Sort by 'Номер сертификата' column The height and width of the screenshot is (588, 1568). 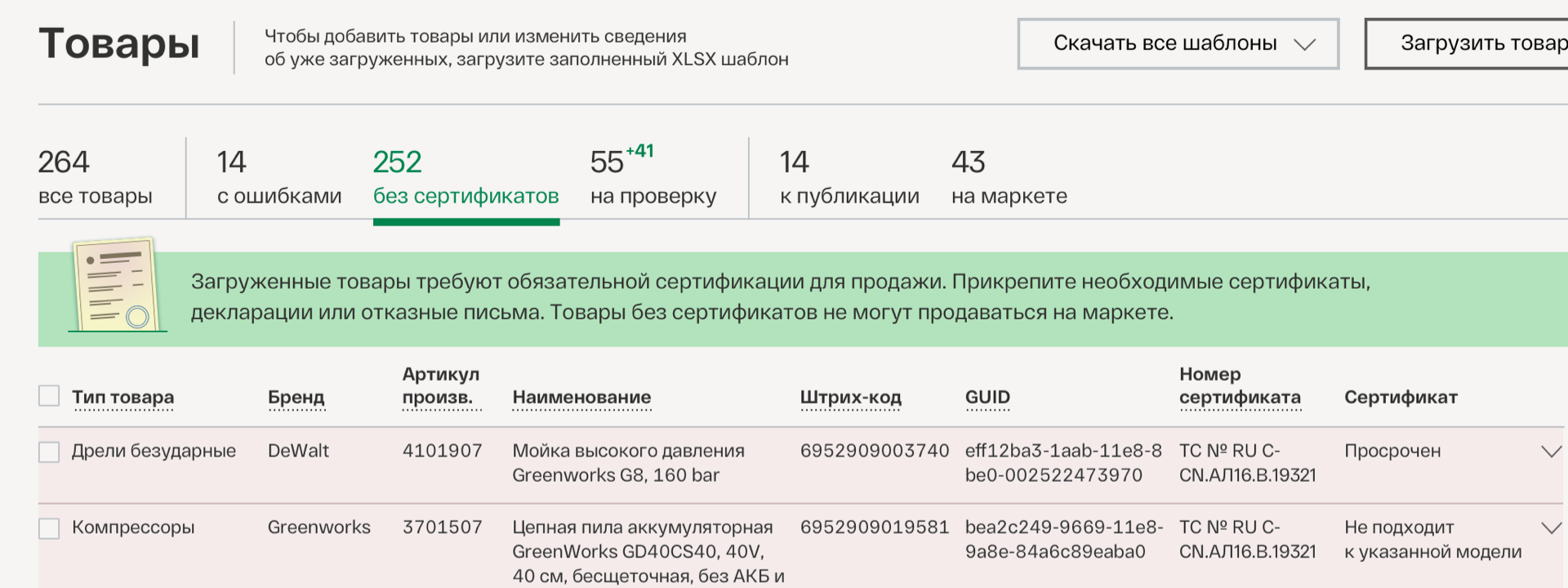[1239, 386]
